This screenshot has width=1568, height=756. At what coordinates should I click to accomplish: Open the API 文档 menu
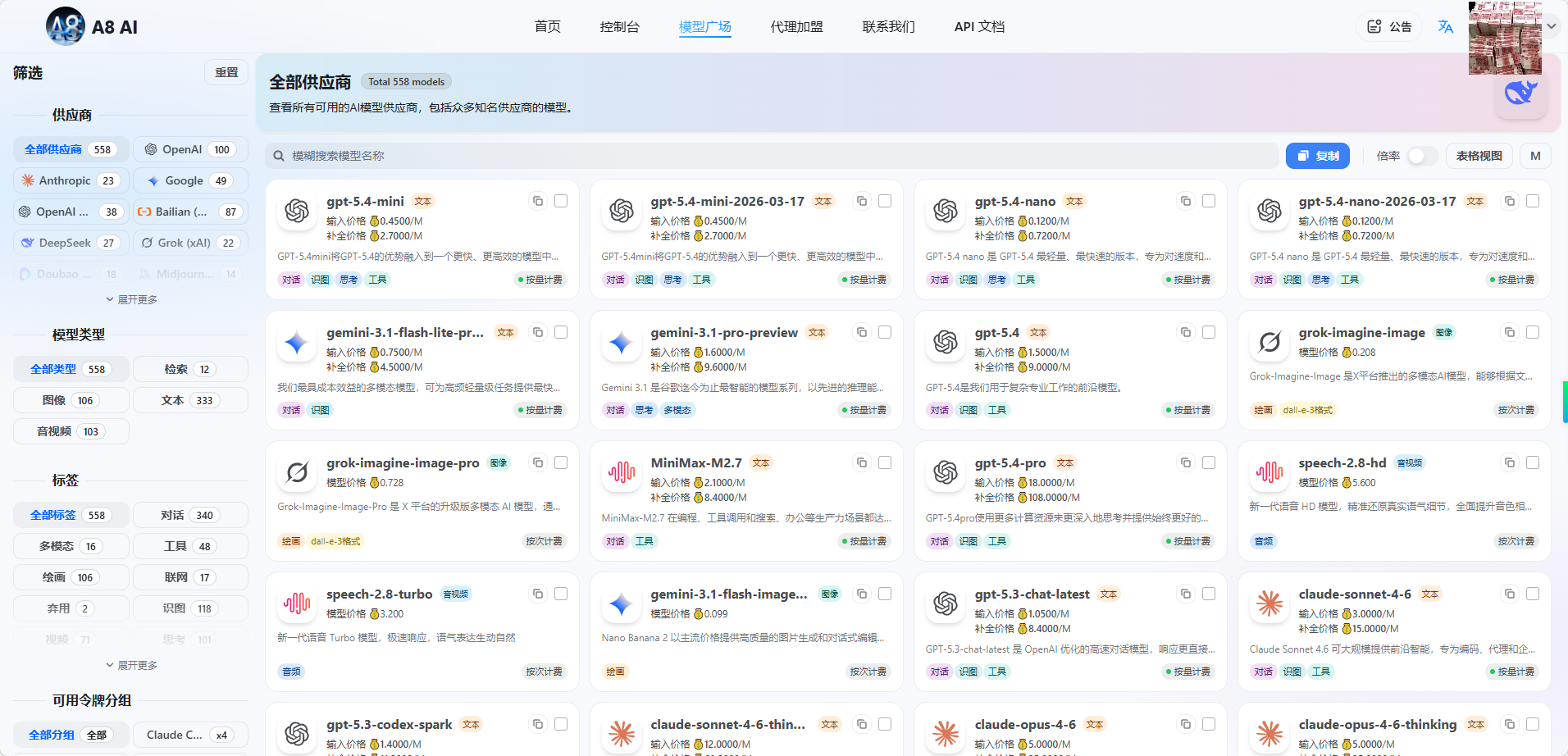(979, 26)
